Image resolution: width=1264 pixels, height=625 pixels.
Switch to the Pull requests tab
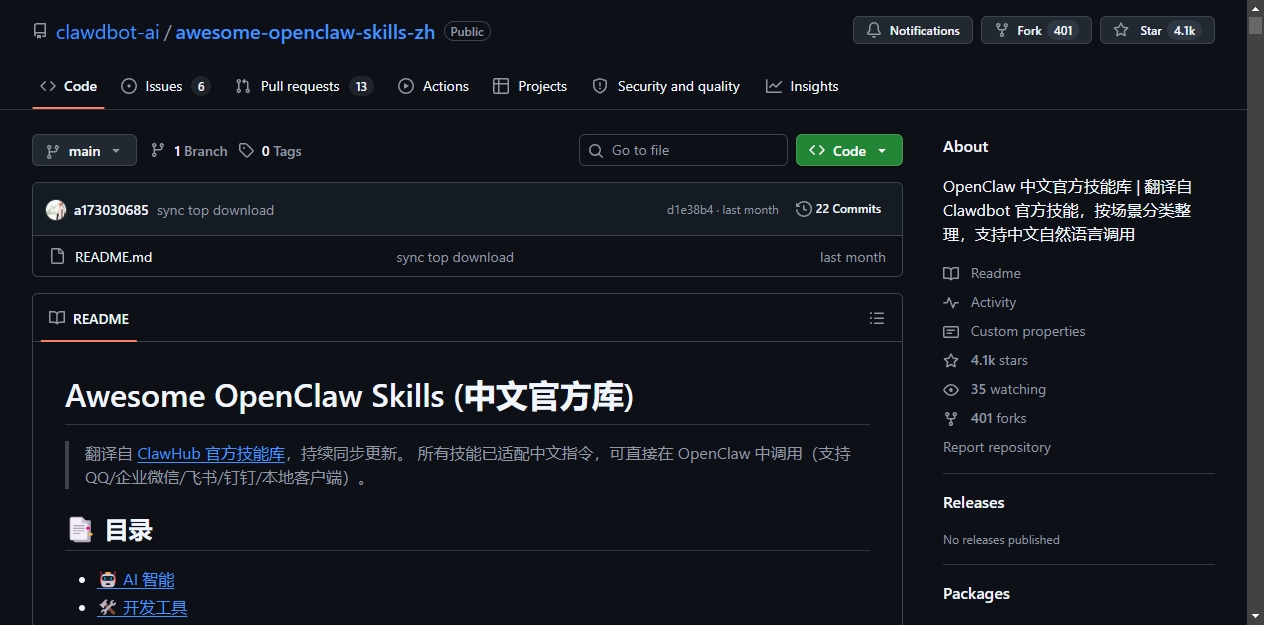coord(303,86)
